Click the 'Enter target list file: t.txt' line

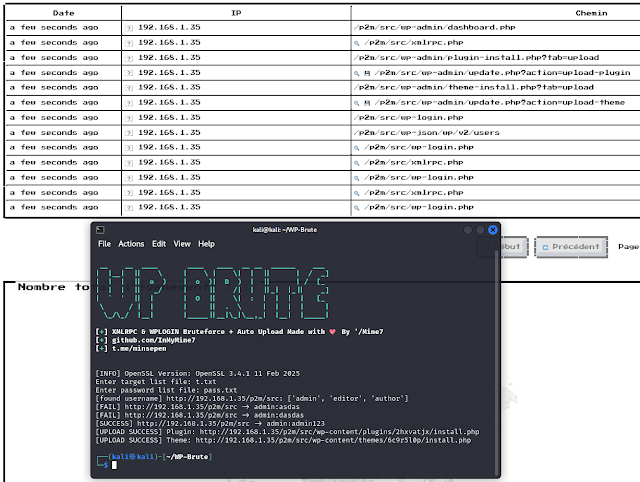pyautogui.click(x=156, y=382)
